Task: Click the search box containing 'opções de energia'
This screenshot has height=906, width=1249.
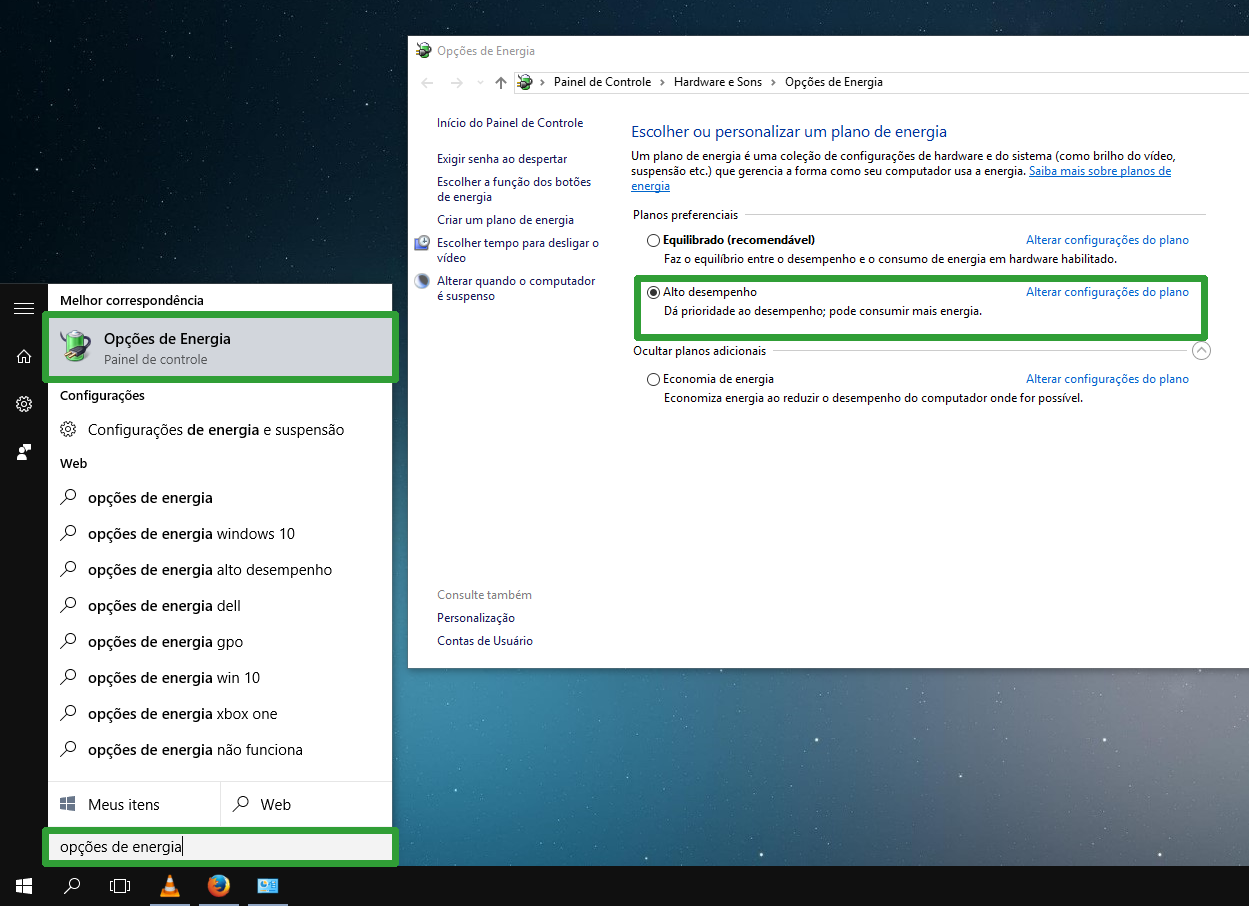Action: [x=220, y=847]
